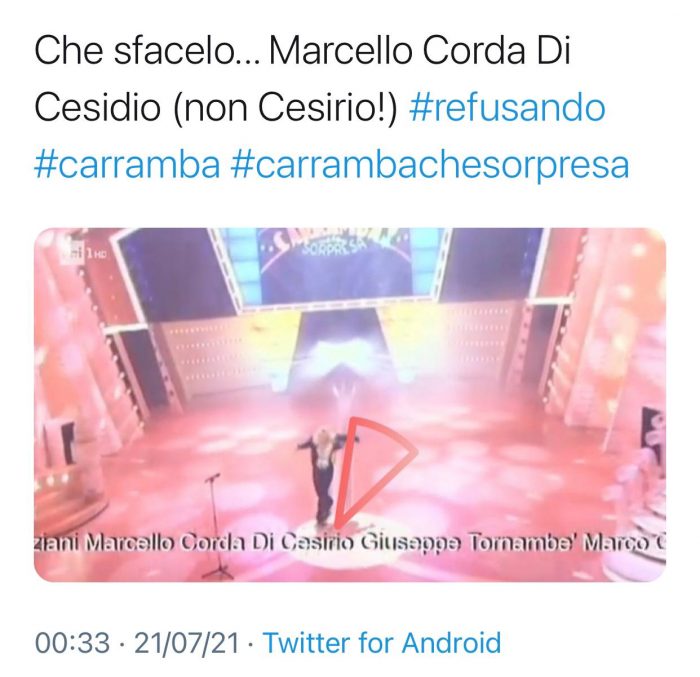
Task: Open the #refusando hashtag
Action: pos(507,109)
